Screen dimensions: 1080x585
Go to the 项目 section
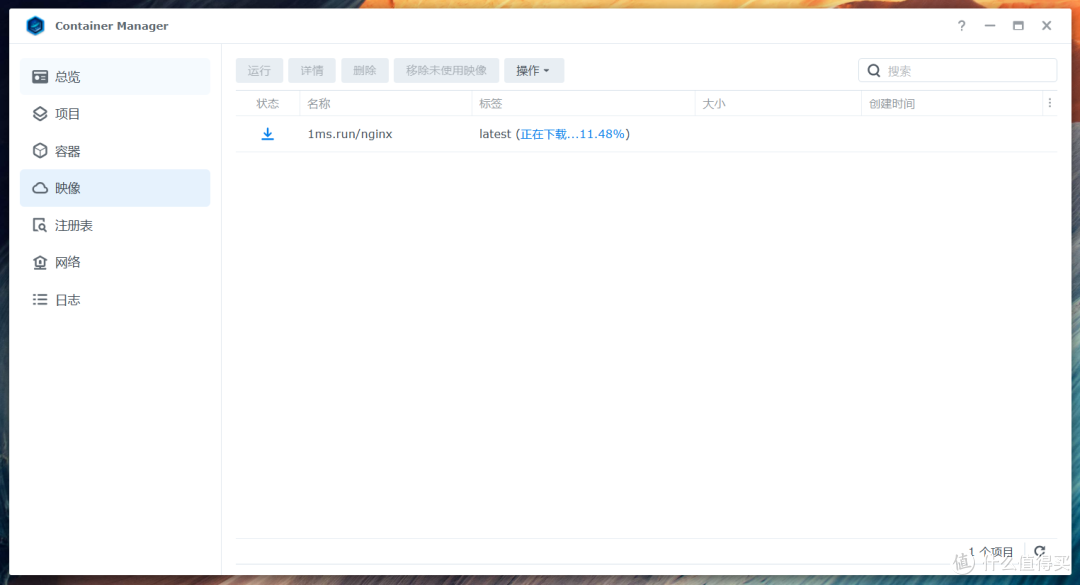[115, 114]
